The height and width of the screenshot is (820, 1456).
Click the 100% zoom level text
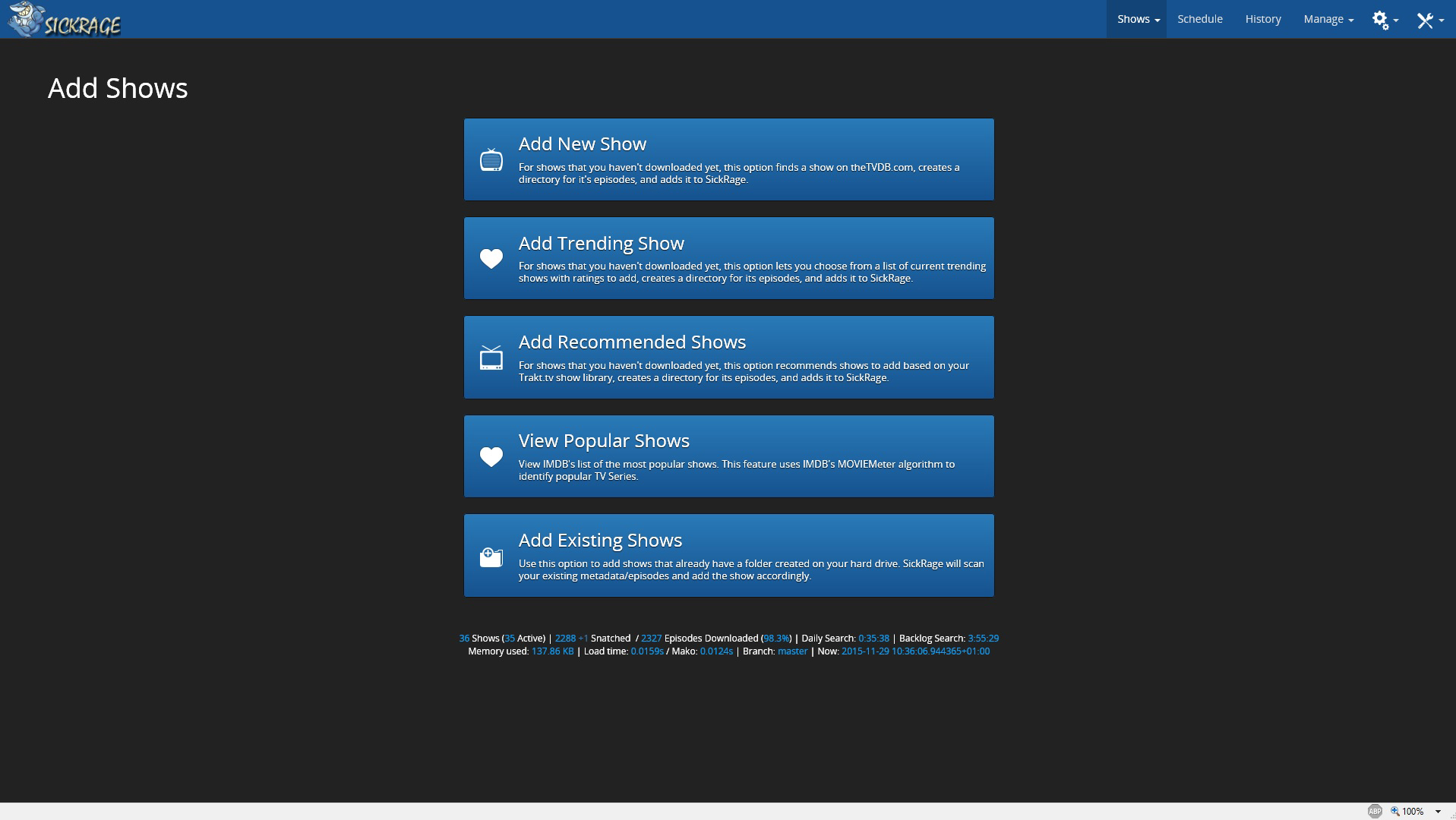tap(1413, 812)
